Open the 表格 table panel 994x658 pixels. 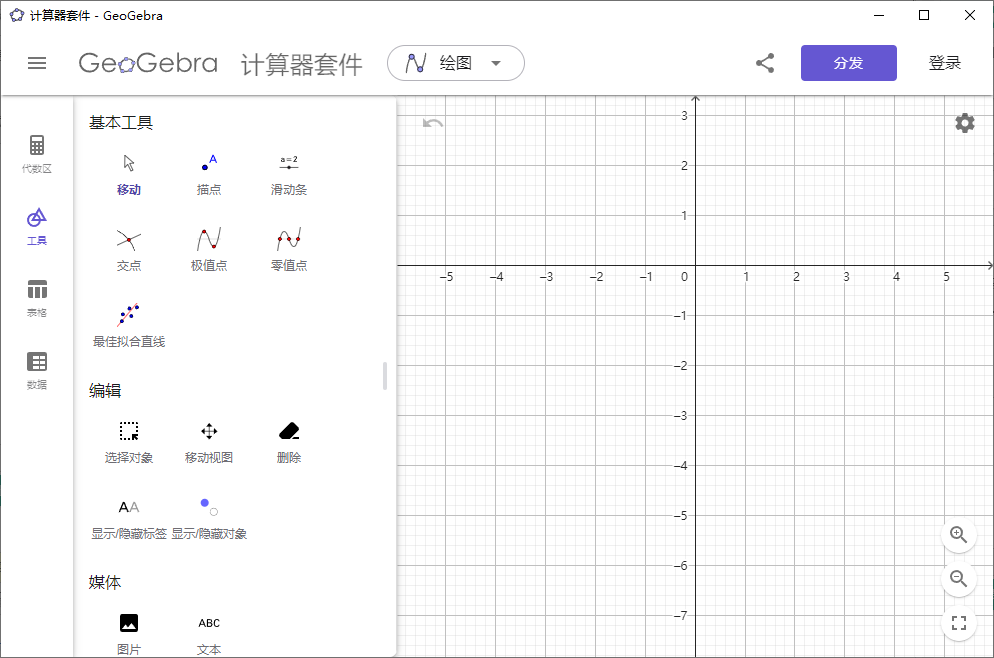tap(37, 297)
